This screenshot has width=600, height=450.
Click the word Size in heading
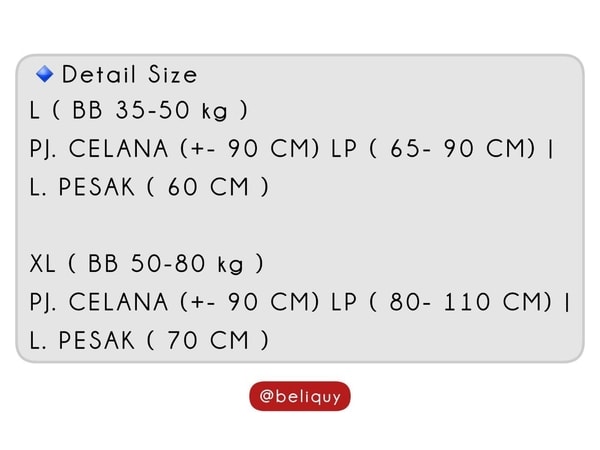pos(173,74)
